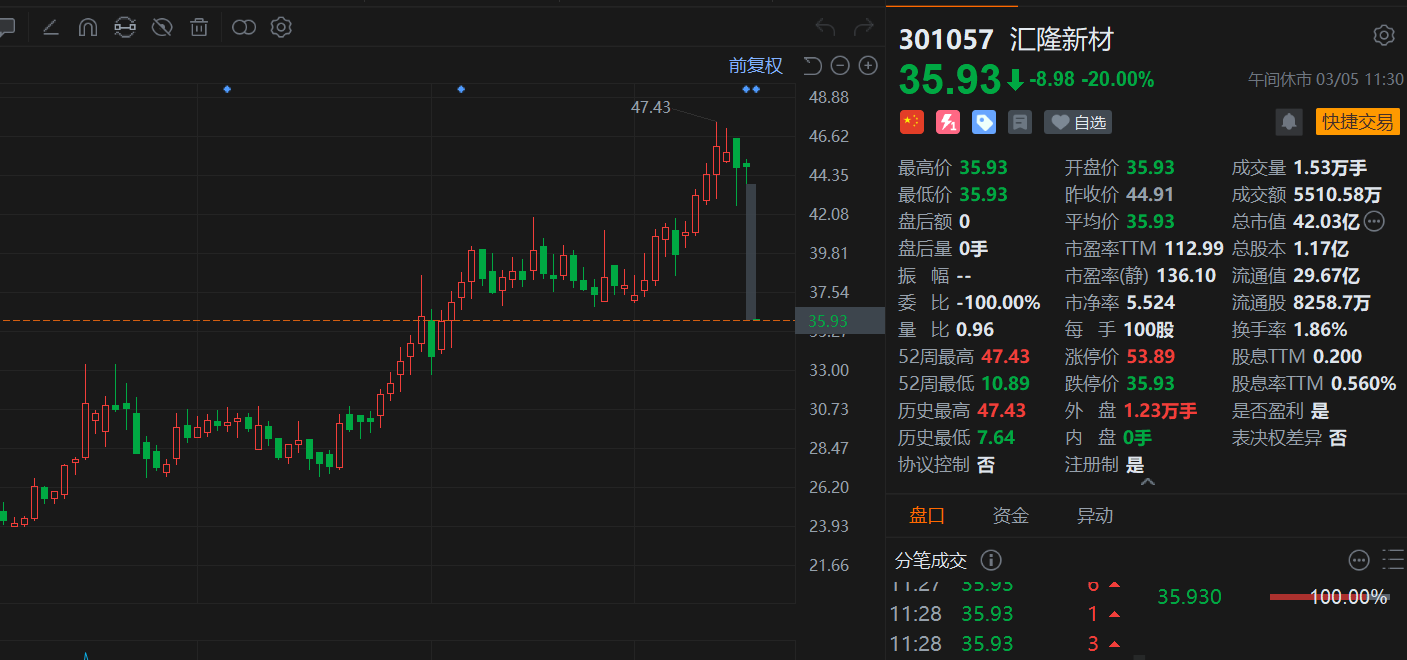Click the first blue event marker on chart
The height and width of the screenshot is (660, 1407).
pos(227,89)
